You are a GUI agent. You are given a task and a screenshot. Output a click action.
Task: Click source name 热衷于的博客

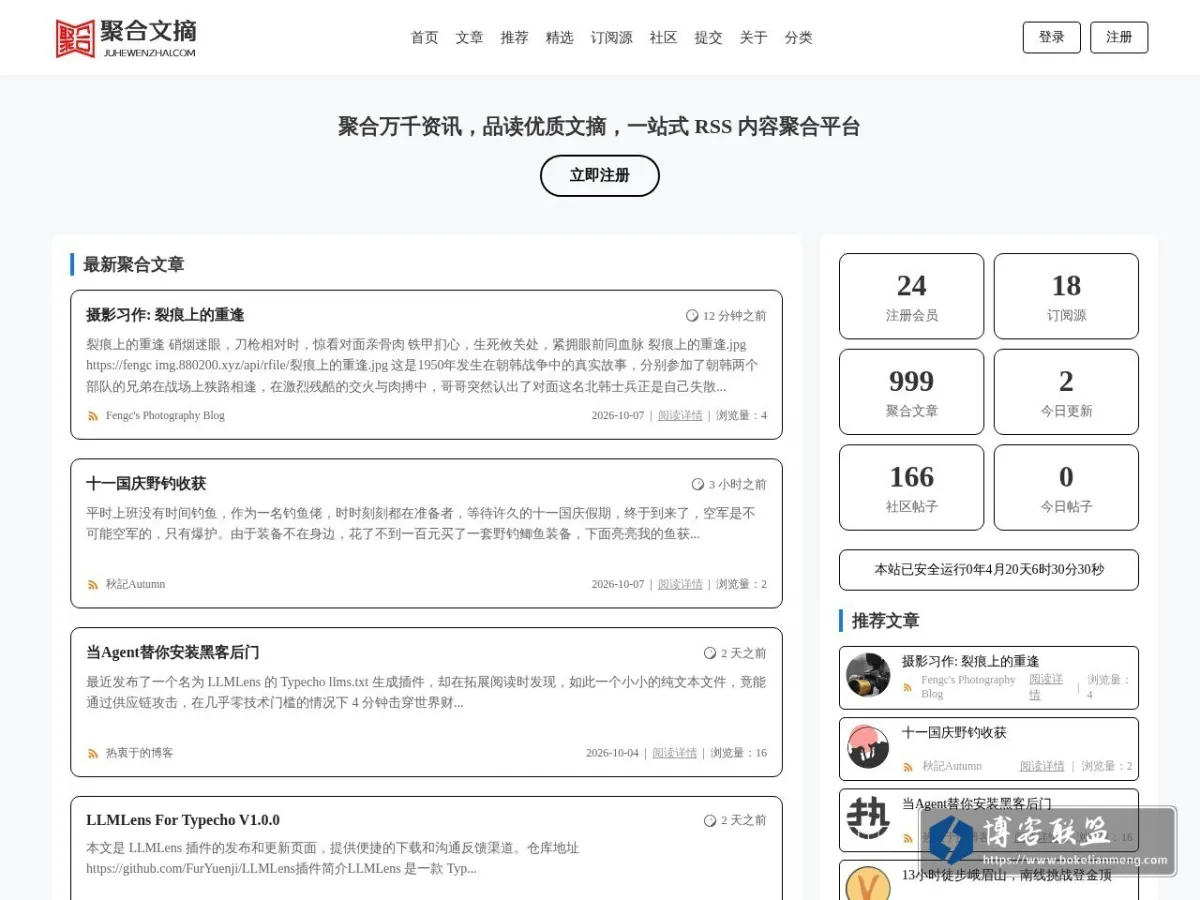pos(139,753)
